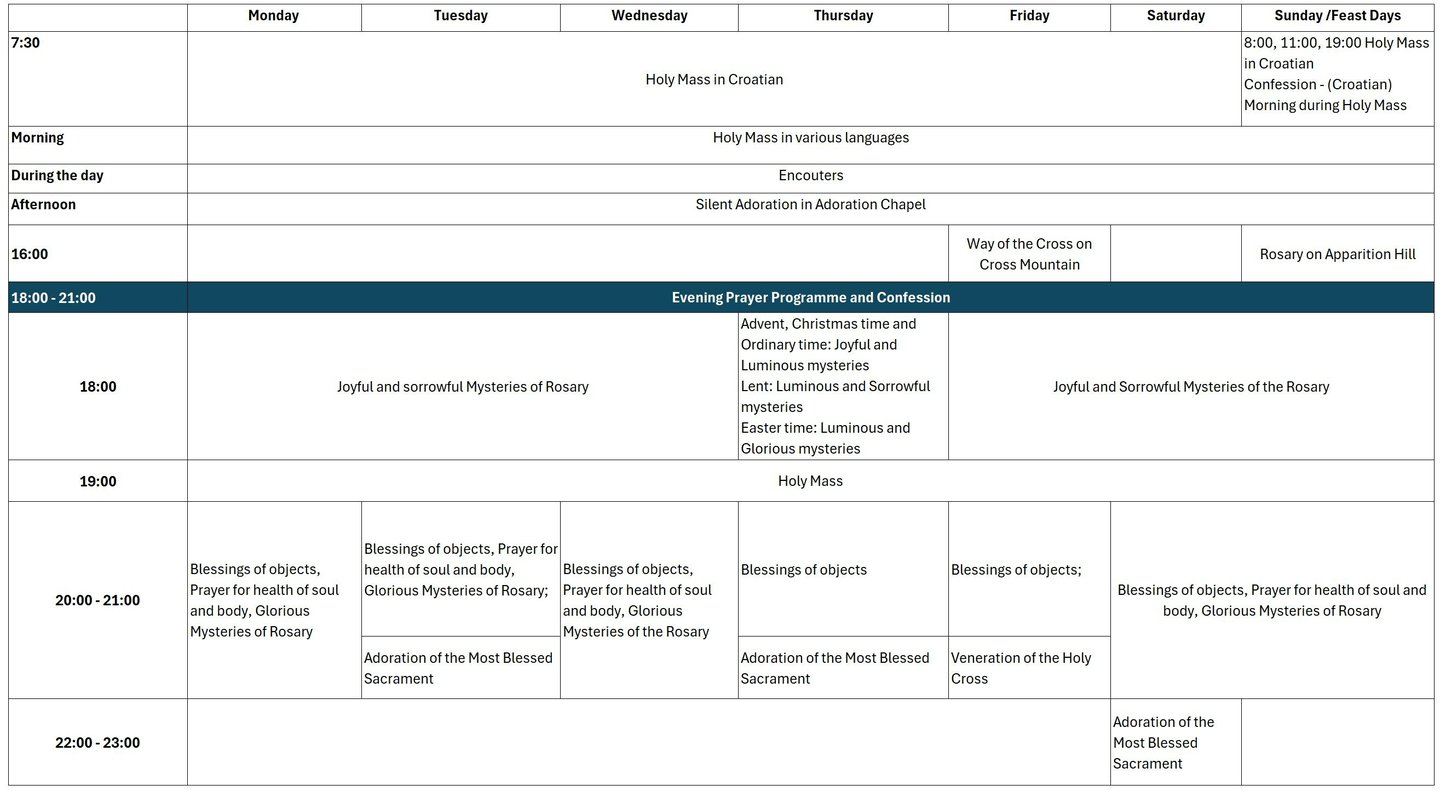Select 'Way of the Cross on Cross Mountain'
Screen dimensions: 1440x791
point(1029,254)
